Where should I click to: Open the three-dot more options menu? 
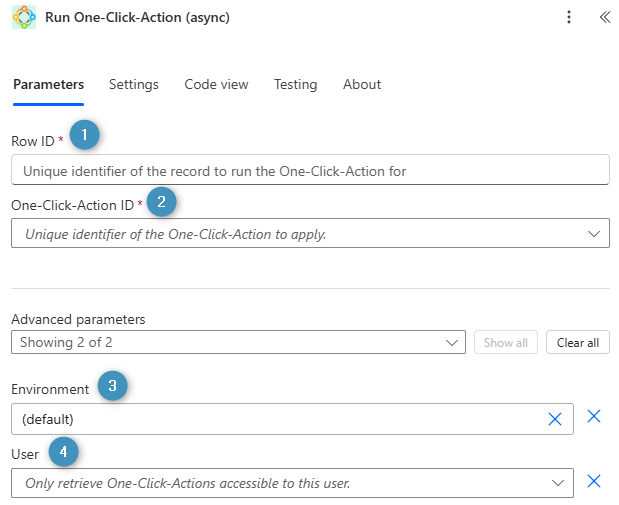pyautogui.click(x=569, y=17)
